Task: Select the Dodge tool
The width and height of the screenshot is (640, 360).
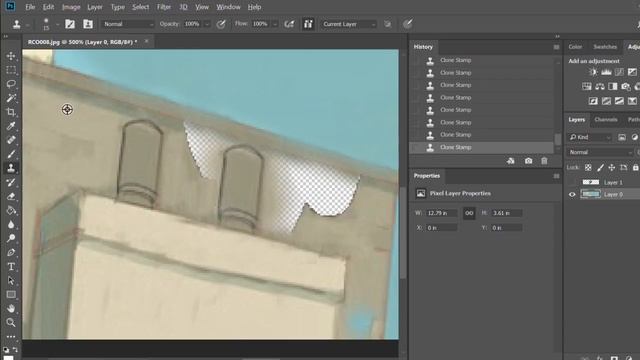Action: pos(11,238)
